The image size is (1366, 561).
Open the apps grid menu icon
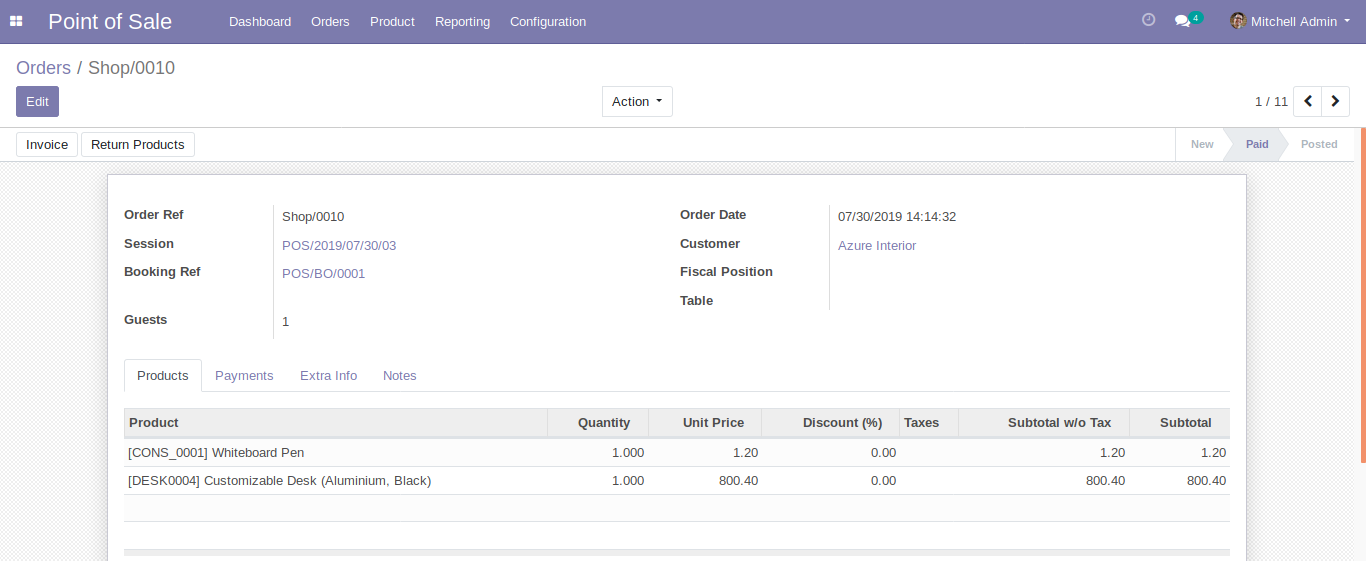[x=16, y=21]
